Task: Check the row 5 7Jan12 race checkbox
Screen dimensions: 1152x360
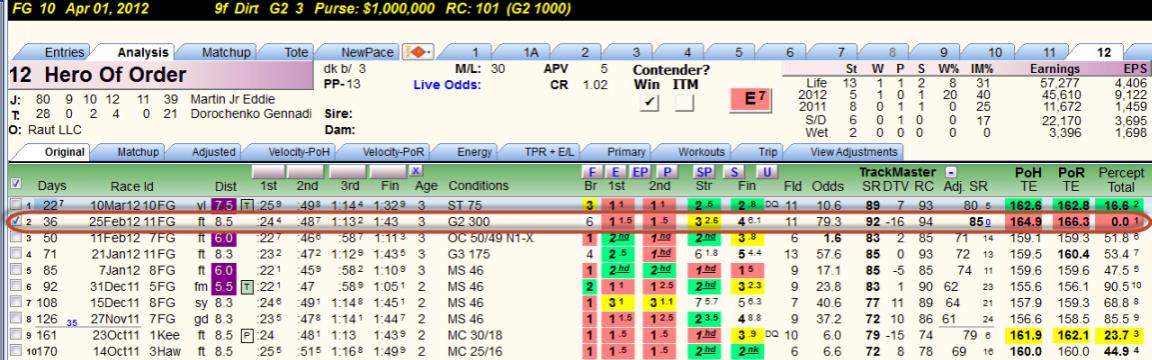Action: 15,270
